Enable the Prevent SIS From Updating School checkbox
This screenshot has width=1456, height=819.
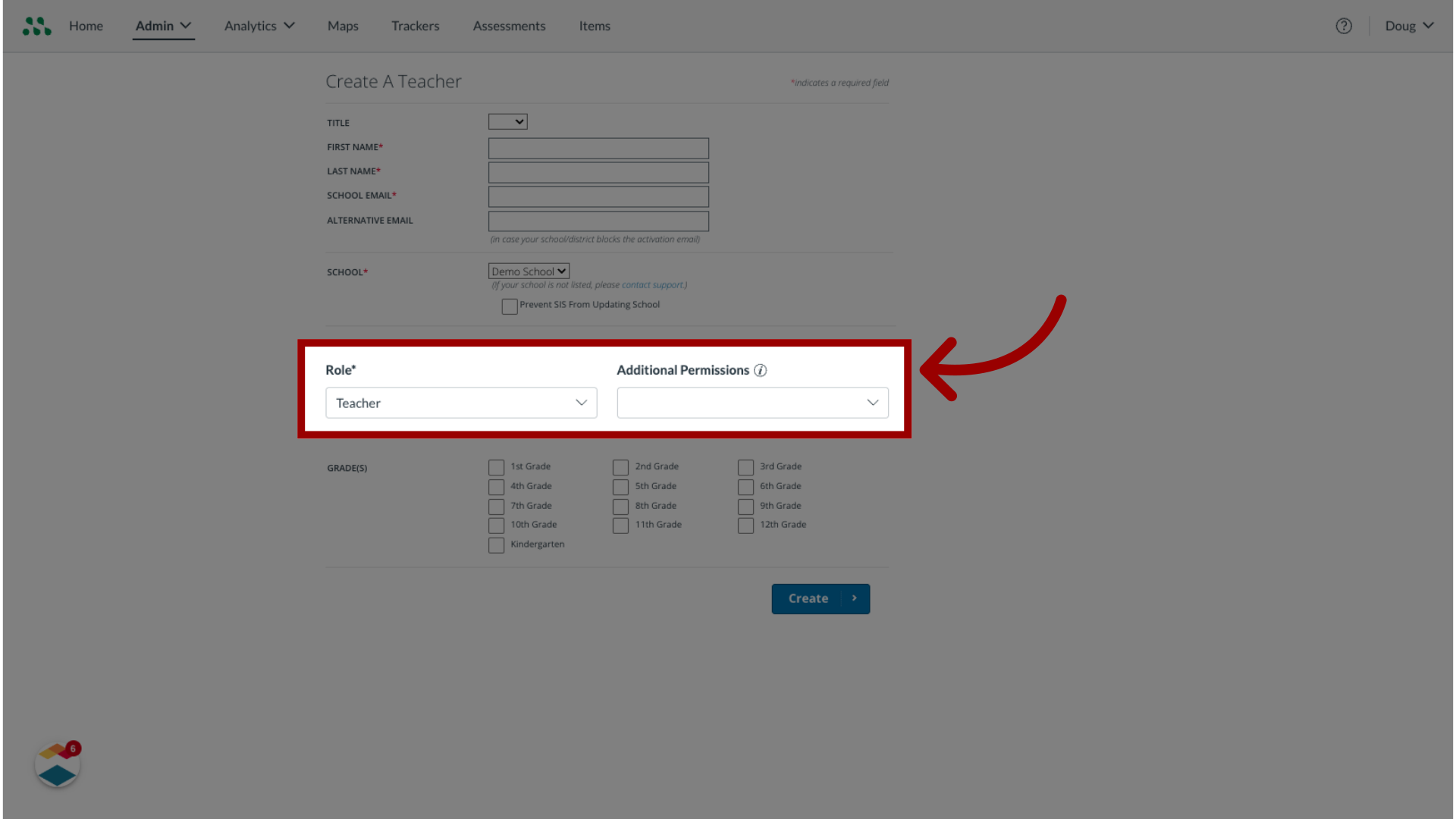pyautogui.click(x=510, y=306)
